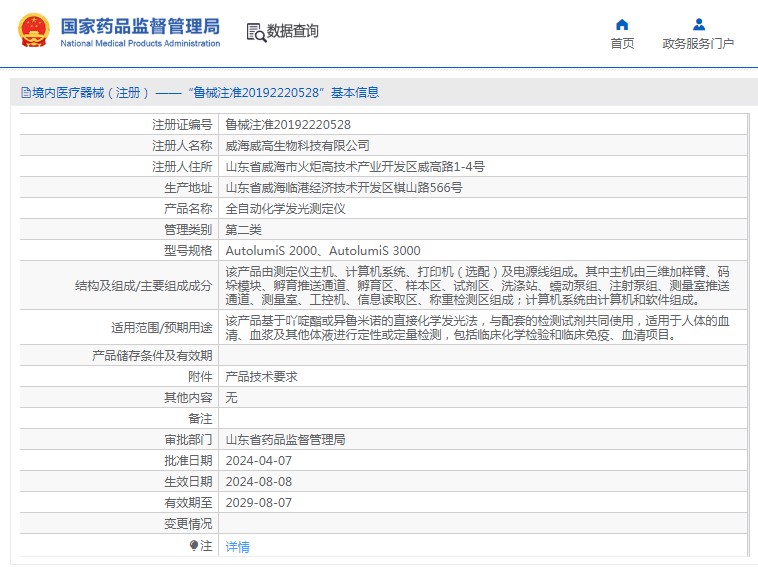Click production address 棋山路566号 cell

click(344, 188)
